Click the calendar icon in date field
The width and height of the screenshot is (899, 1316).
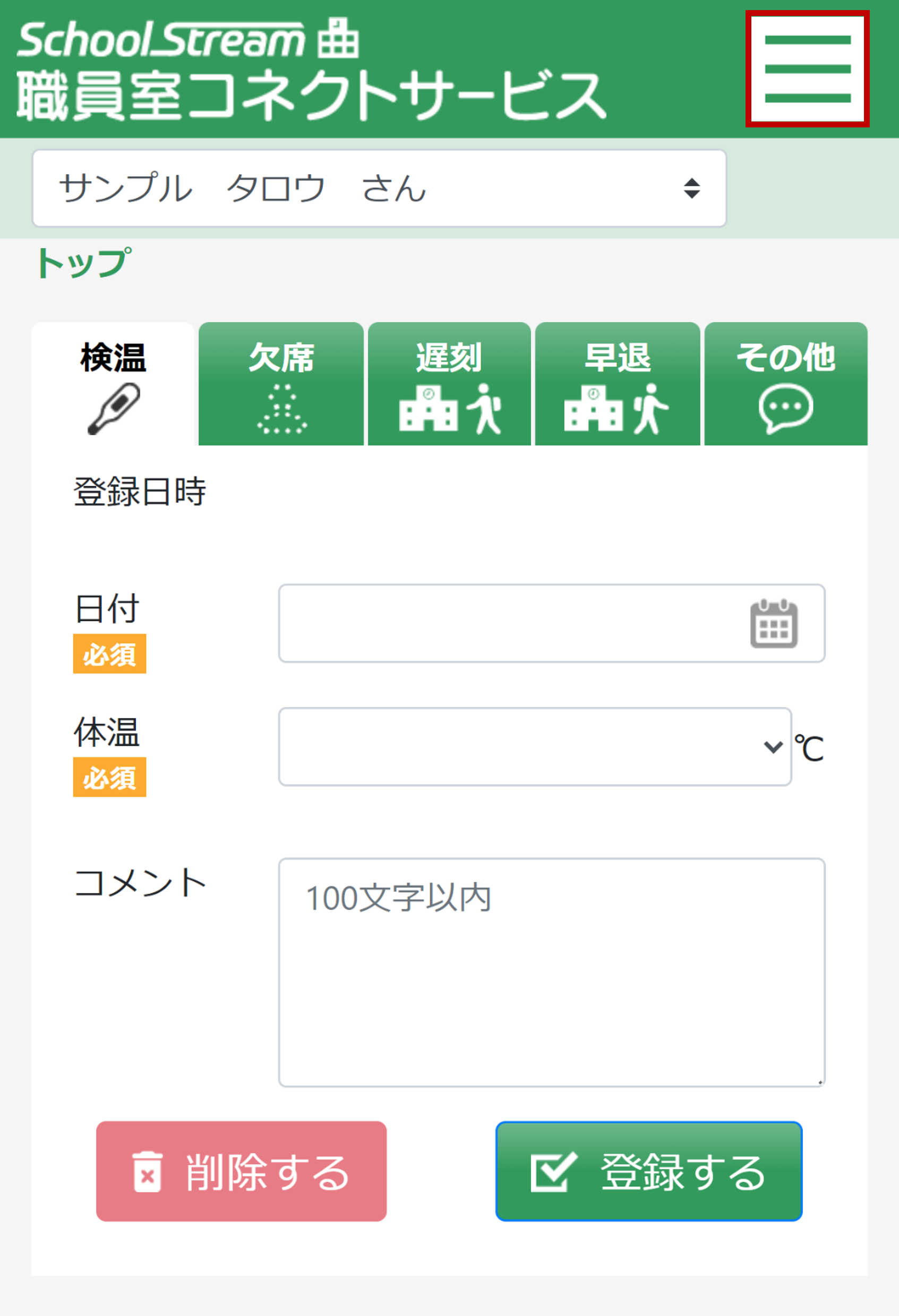(x=773, y=623)
